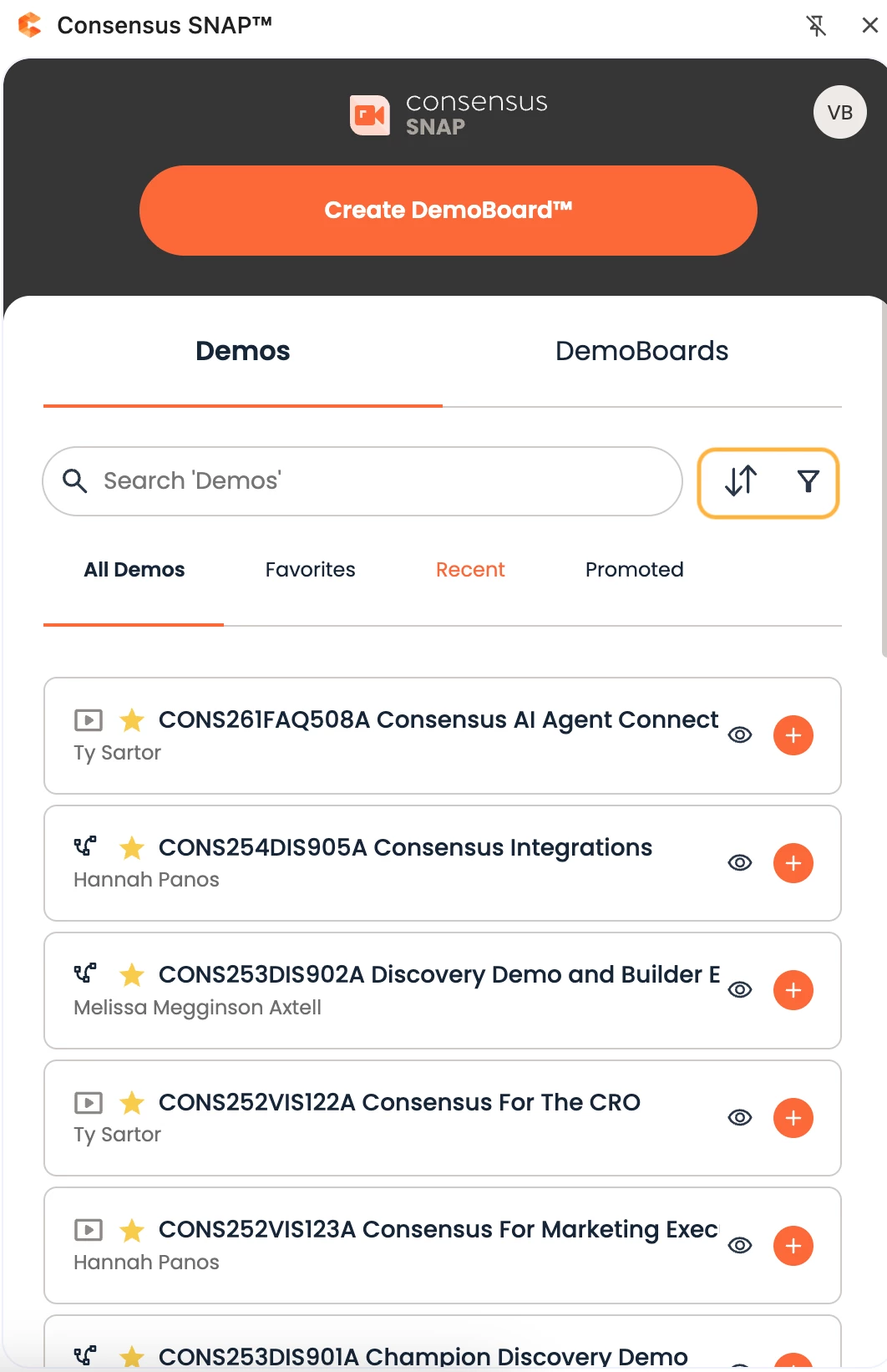This screenshot has height=1372, width=887.
Task: Unfavorite the Consensus Integrations star
Action: (132, 848)
